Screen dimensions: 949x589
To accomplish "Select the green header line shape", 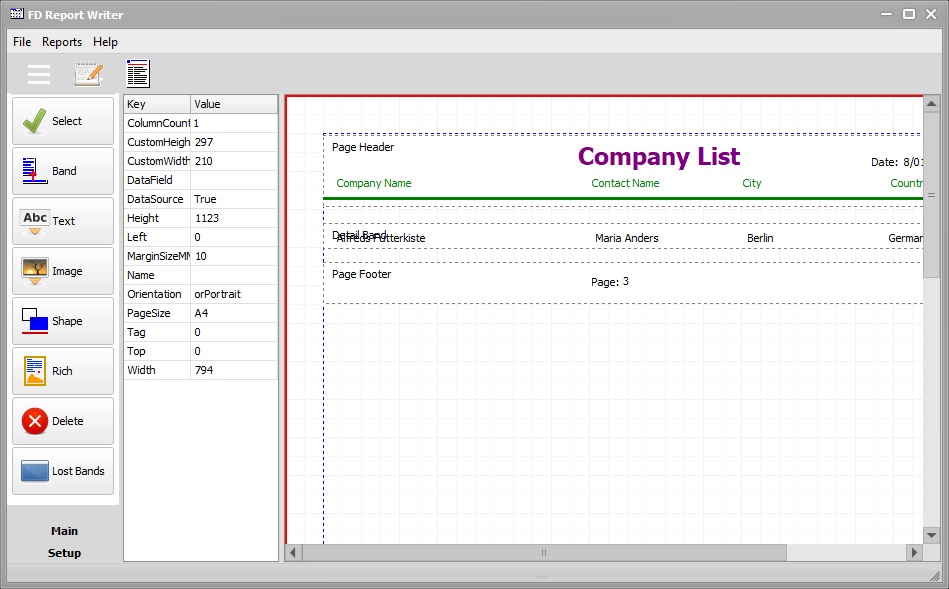I will coord(623,198).
